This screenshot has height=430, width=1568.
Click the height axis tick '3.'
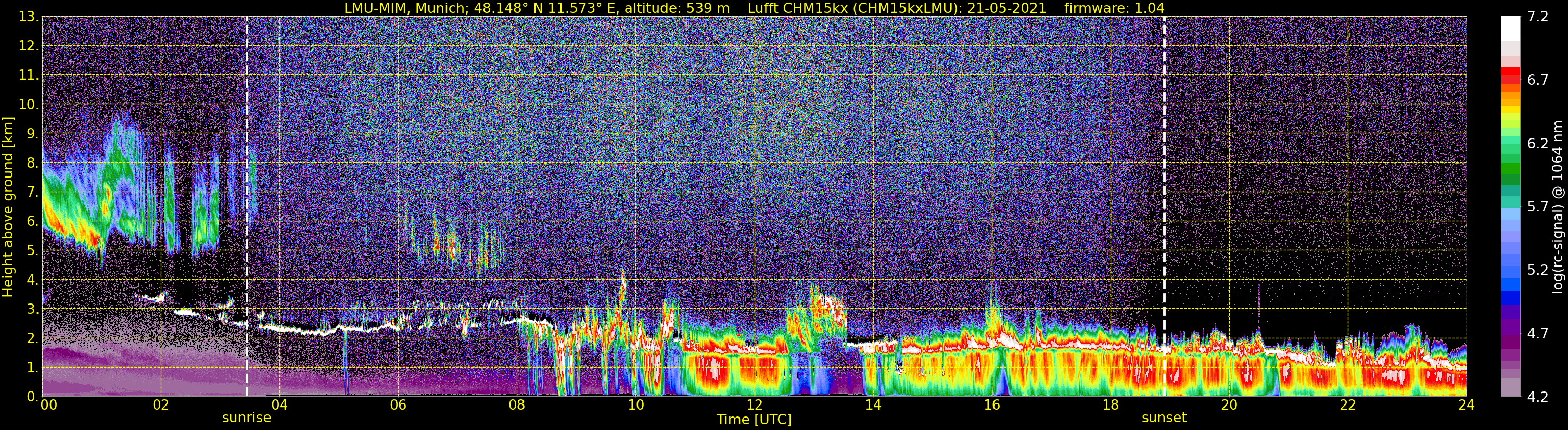coord(33,309)
